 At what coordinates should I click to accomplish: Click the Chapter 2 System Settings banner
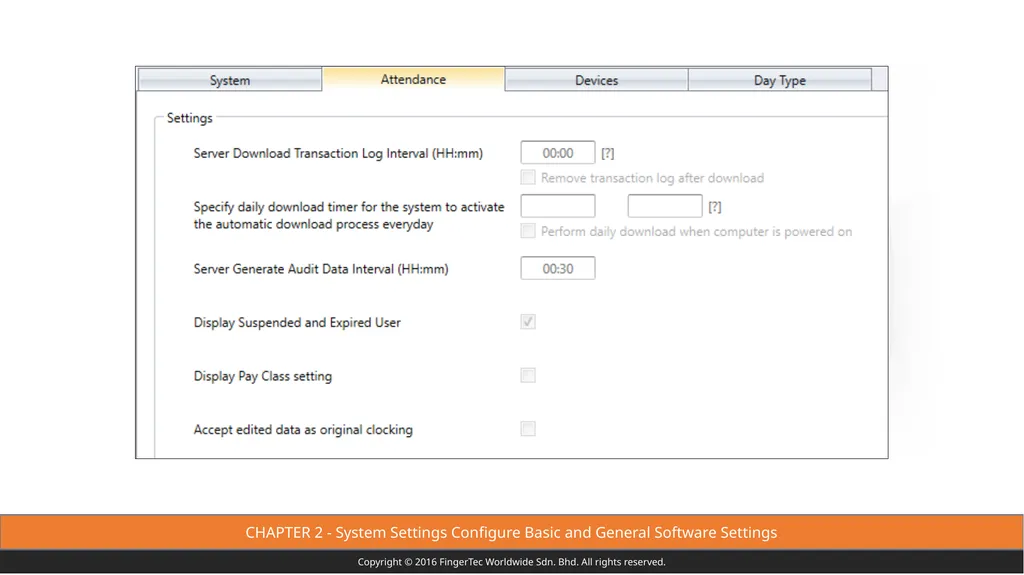pos(511,533)
